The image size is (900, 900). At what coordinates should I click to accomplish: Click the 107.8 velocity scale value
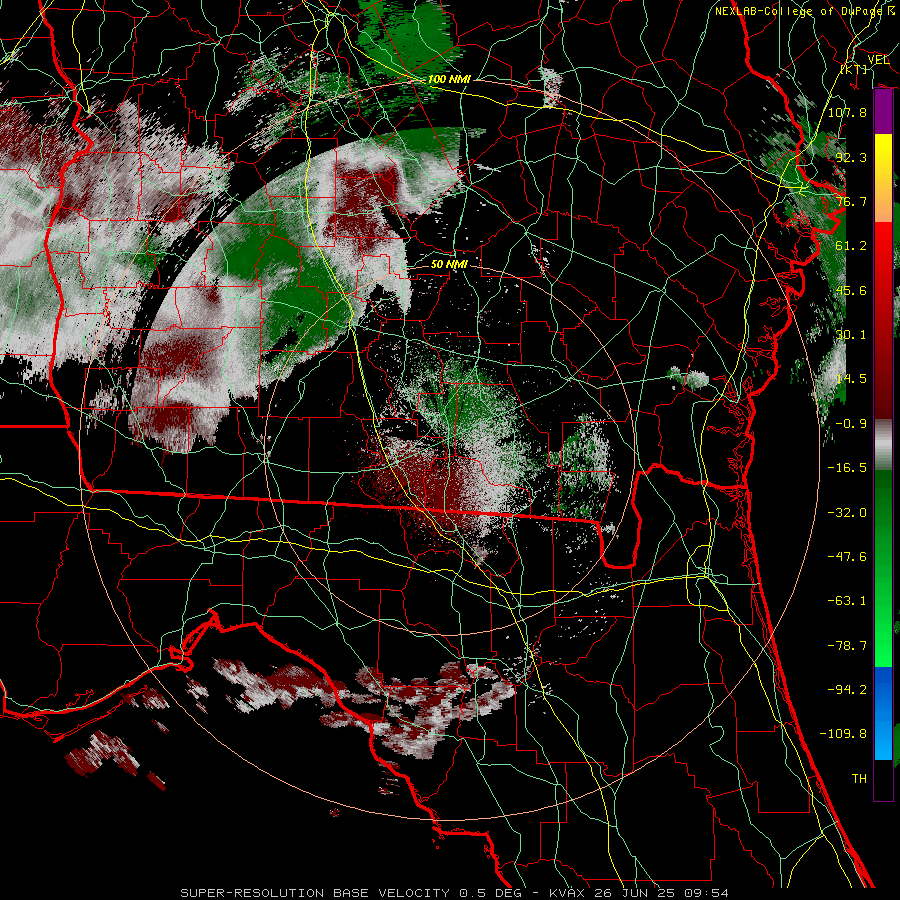coord(847,112)
